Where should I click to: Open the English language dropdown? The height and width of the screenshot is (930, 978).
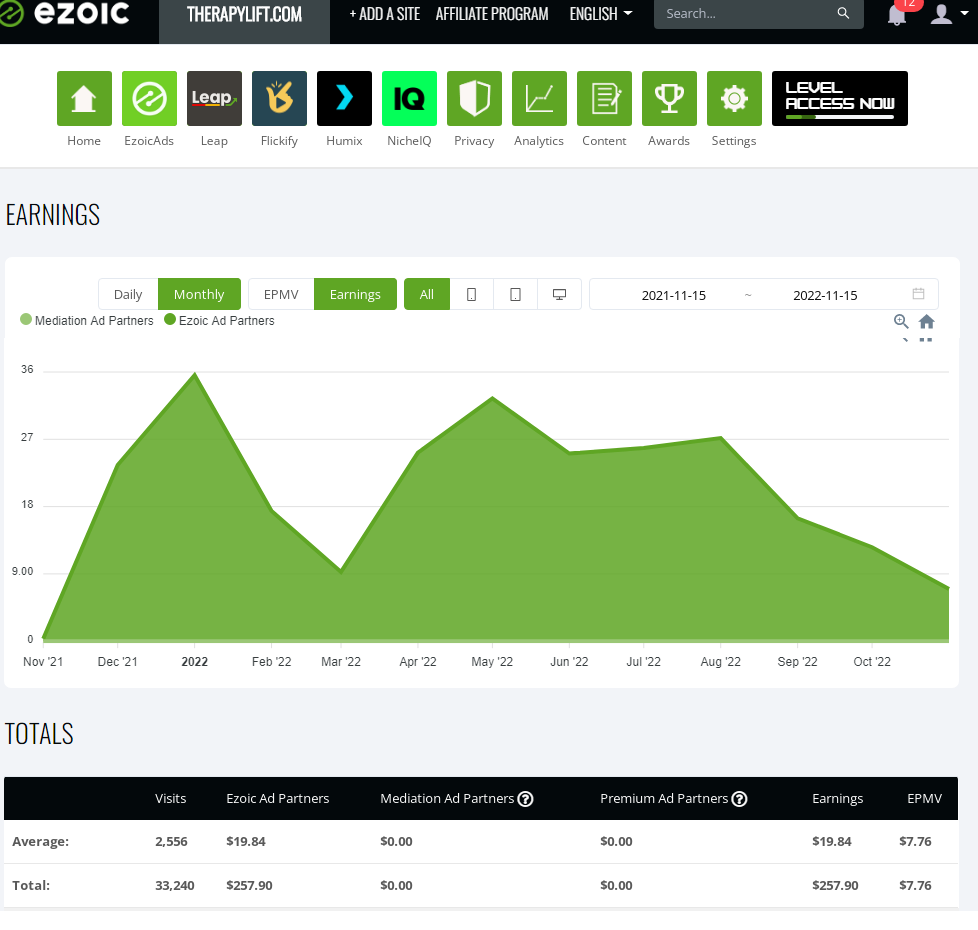(x=601, y=14)
